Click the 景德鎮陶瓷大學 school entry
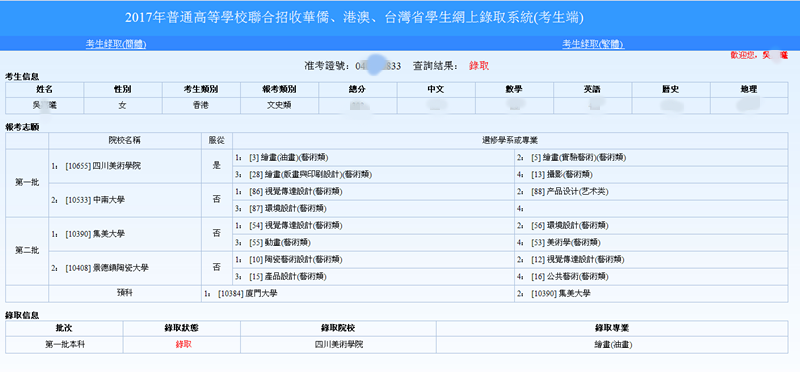 point(125,267)
